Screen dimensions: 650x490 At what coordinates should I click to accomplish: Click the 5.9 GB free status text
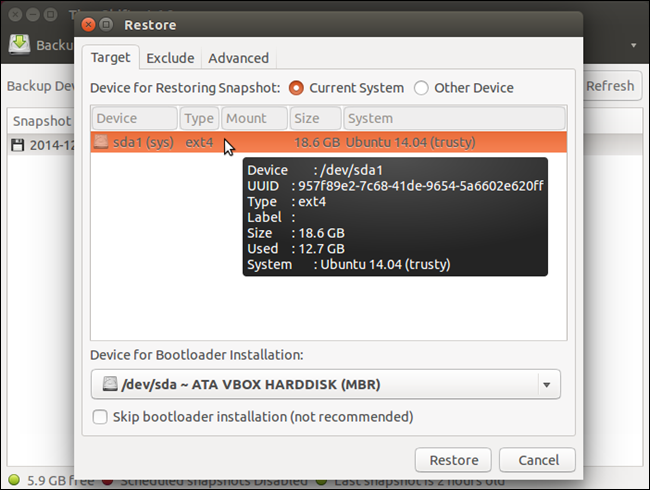click(60, 480)
